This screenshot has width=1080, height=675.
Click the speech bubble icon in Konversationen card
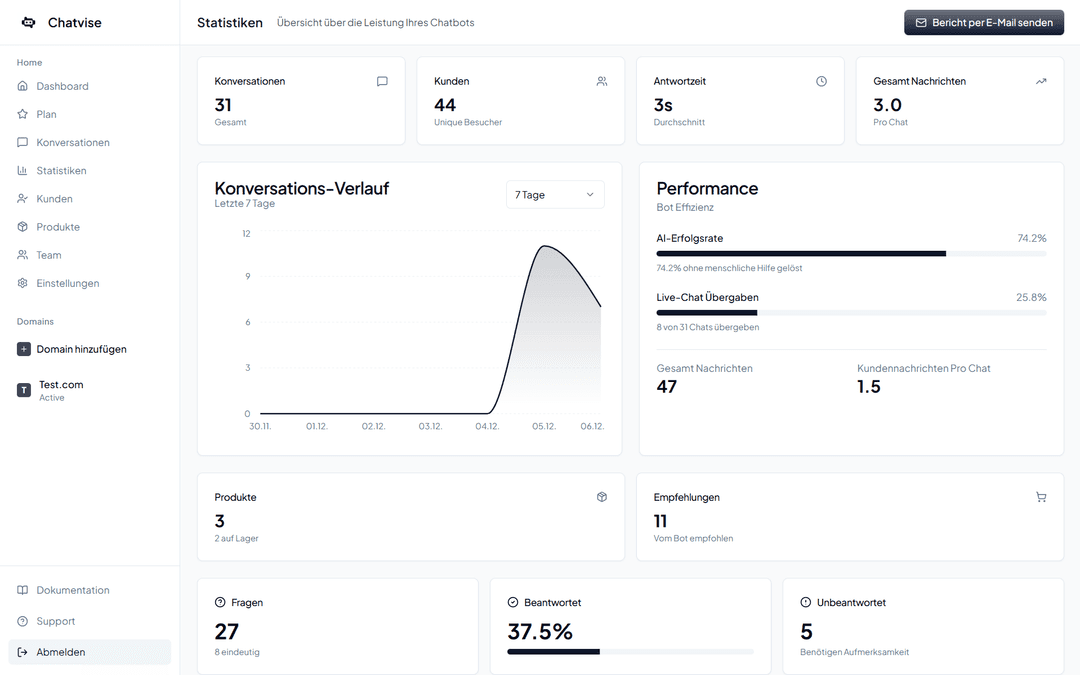click(382, 81)
